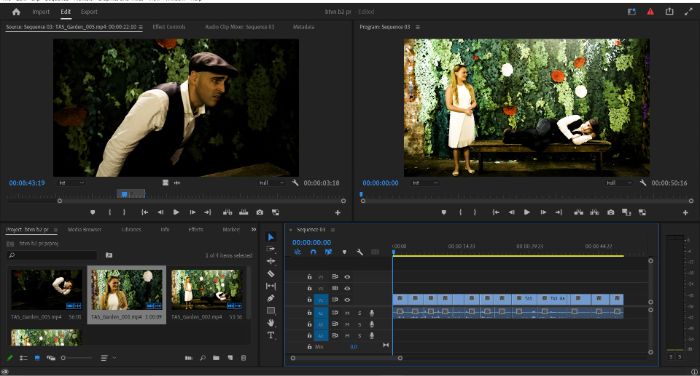Open Source monitor button editor plus
The image size is (700, 376).
[x=338, y=213]
